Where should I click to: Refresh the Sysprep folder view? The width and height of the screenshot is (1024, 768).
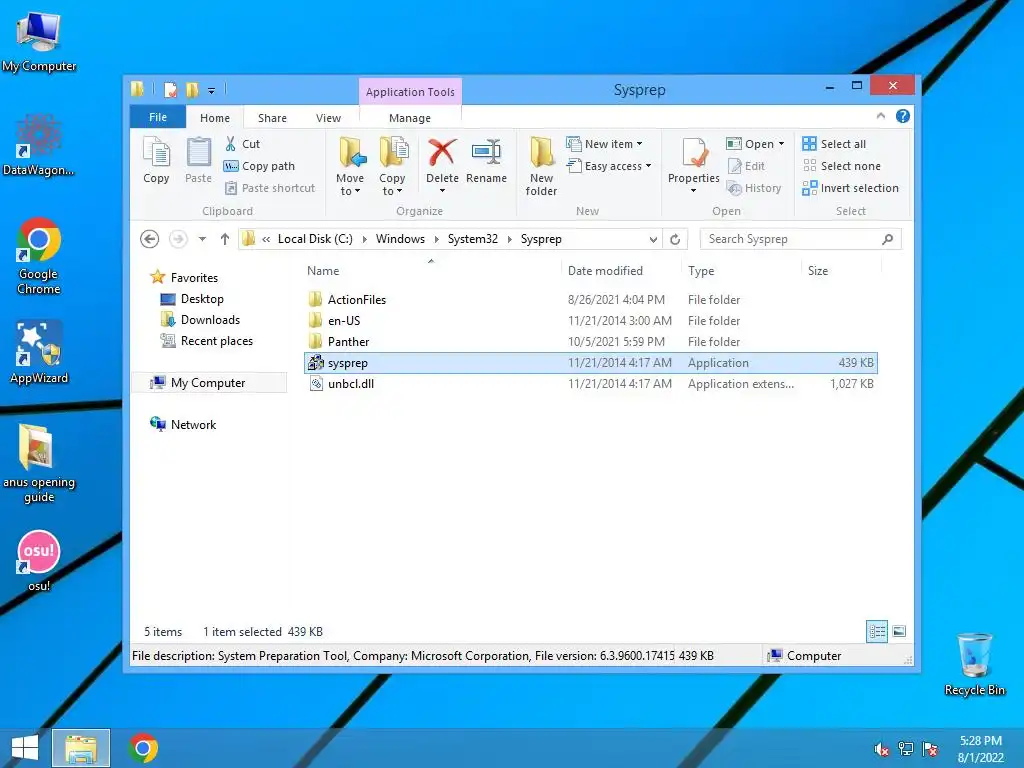click(675, 239)
